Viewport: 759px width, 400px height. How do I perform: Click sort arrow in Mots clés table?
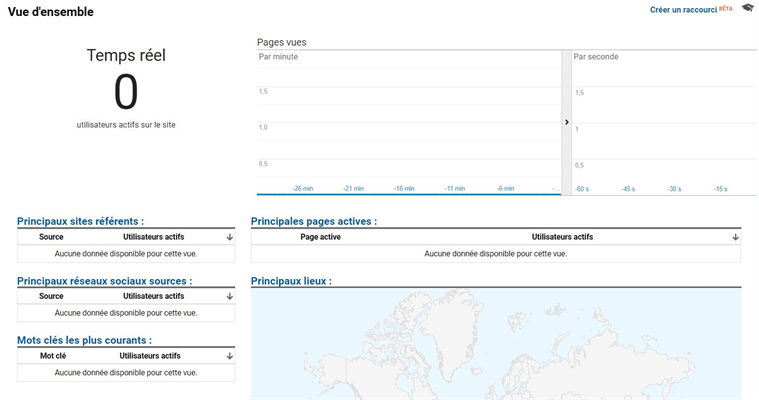pos(229,355)
